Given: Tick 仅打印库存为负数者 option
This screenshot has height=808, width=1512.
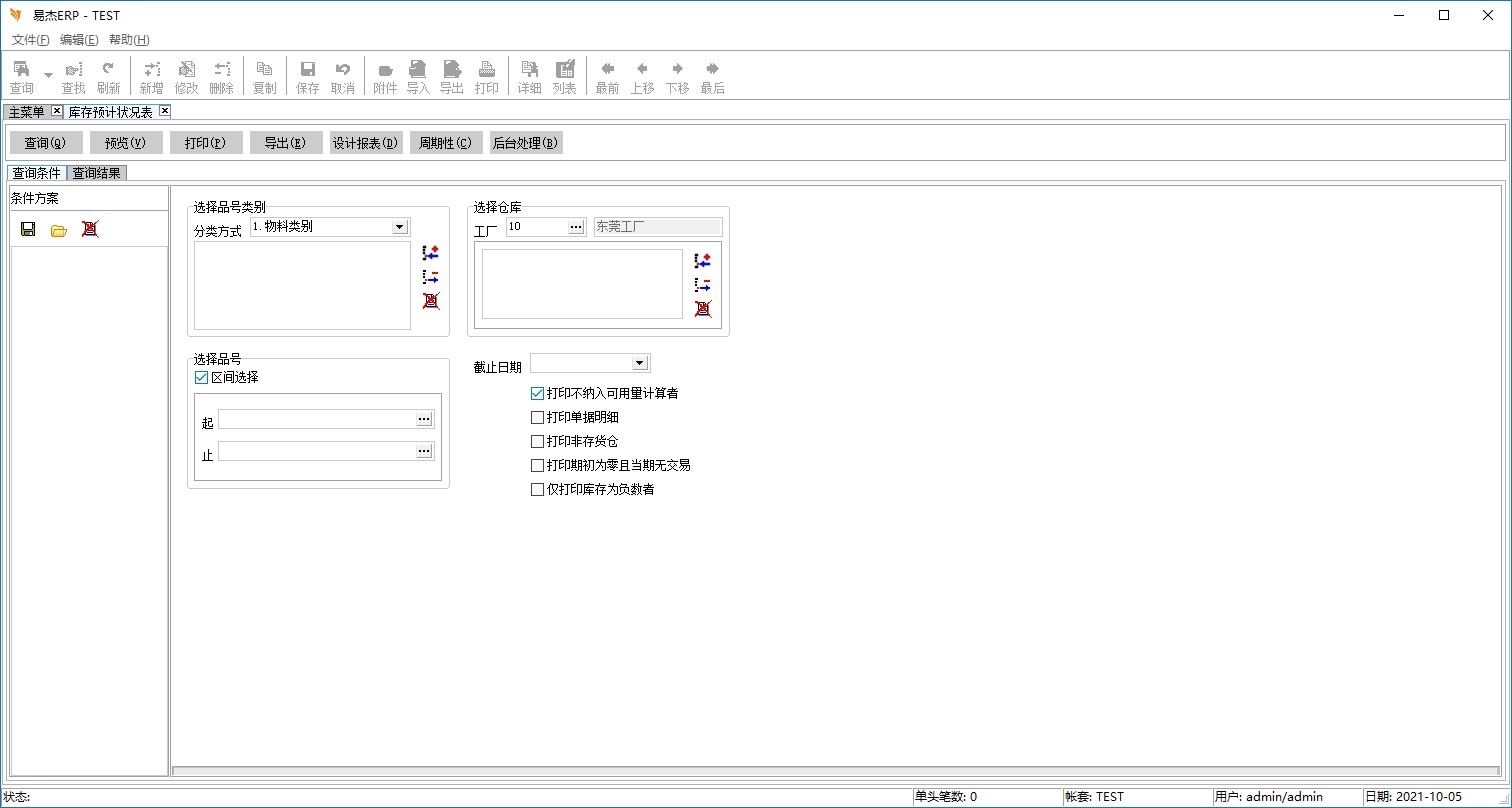Looking at the screenshot, I should (538, 489).
